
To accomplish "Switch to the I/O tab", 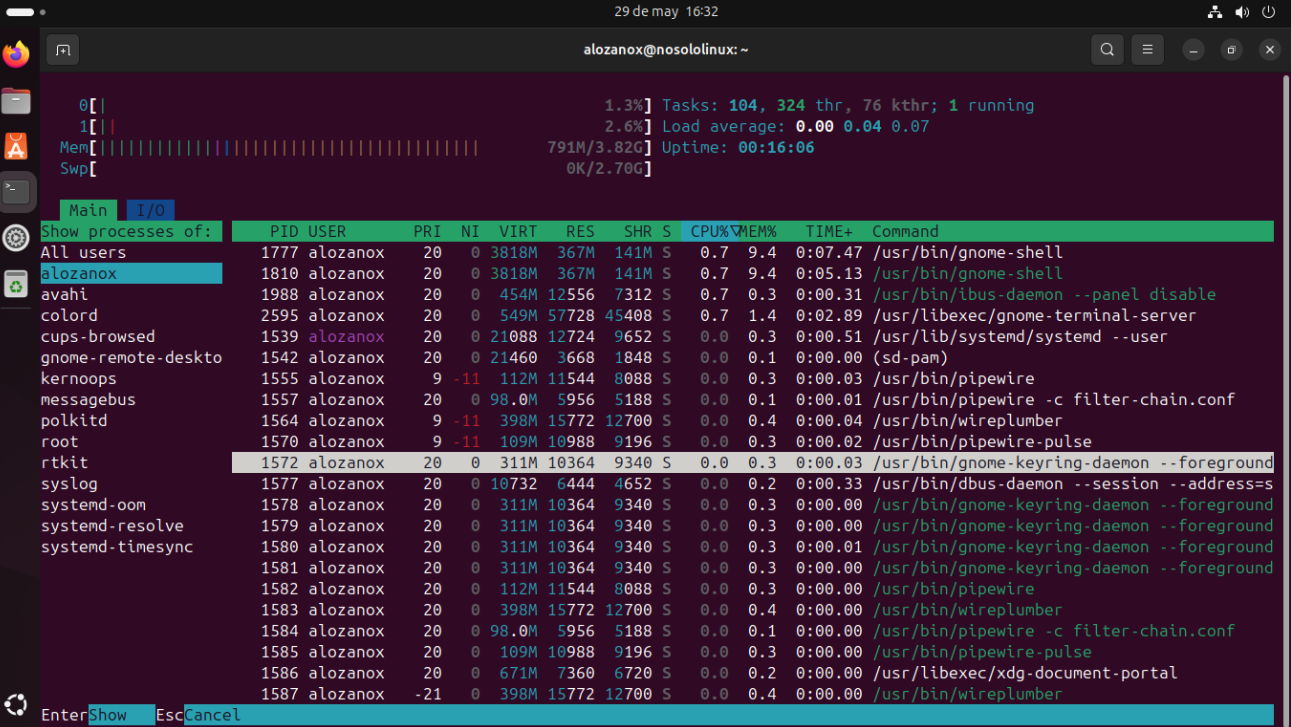I will 150,210.
